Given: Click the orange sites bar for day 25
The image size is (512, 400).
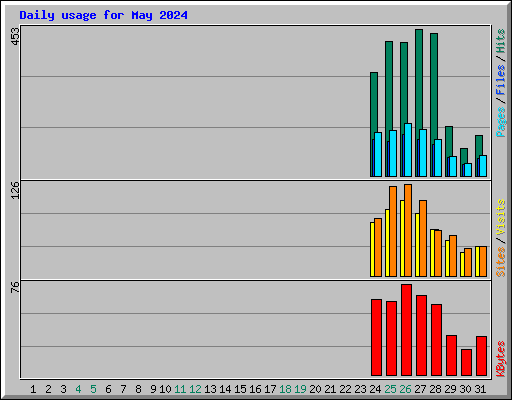Looking at the screenshot, I should pyautogui.click(x=393, y=231).
